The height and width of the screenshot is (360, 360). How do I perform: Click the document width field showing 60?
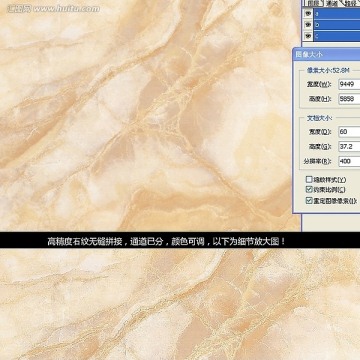(349, 132)
